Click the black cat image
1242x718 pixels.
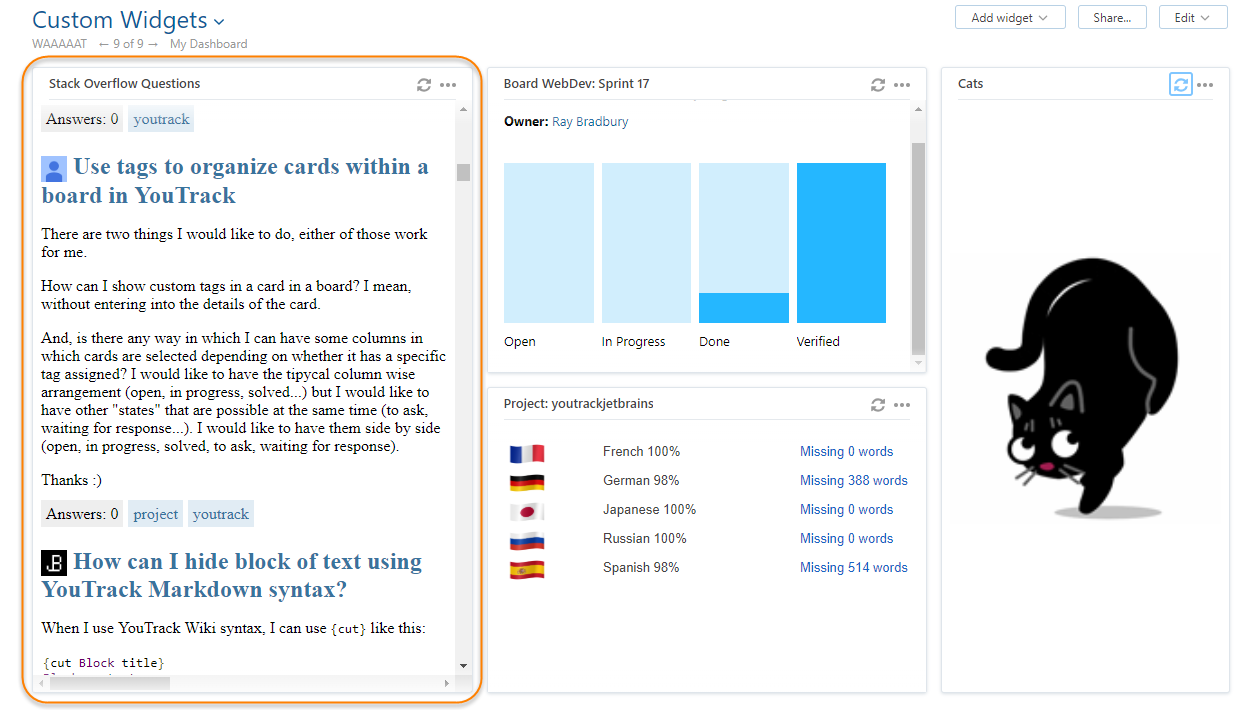click(x=1082, y=388)
